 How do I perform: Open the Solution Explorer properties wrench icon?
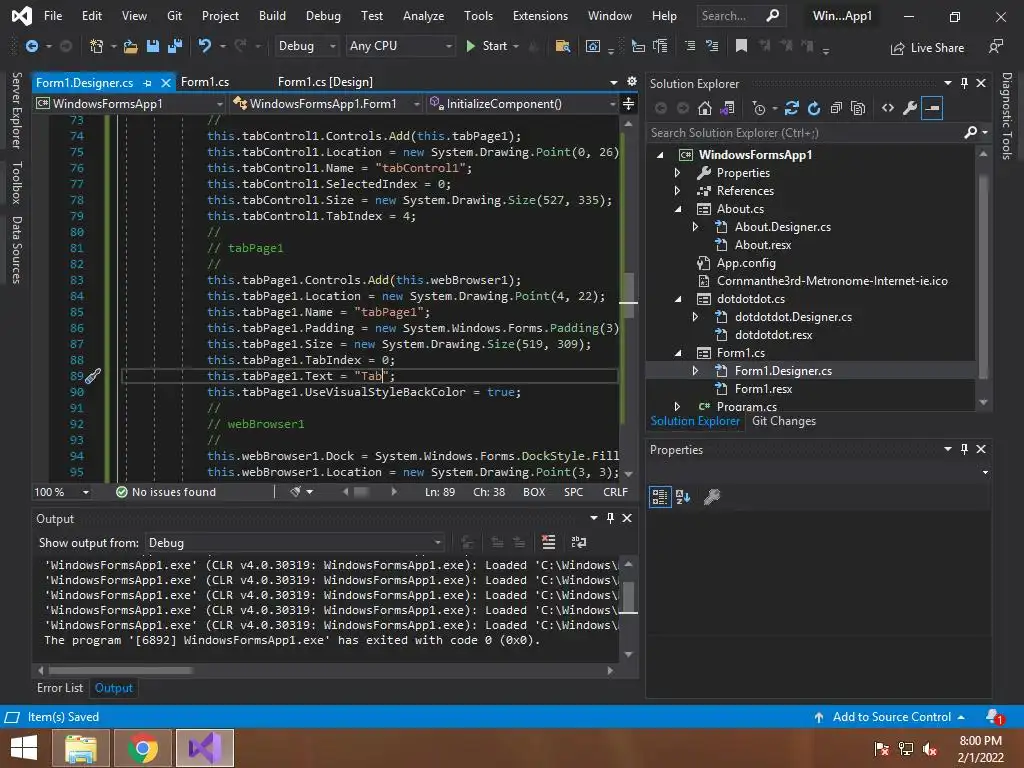909,108
